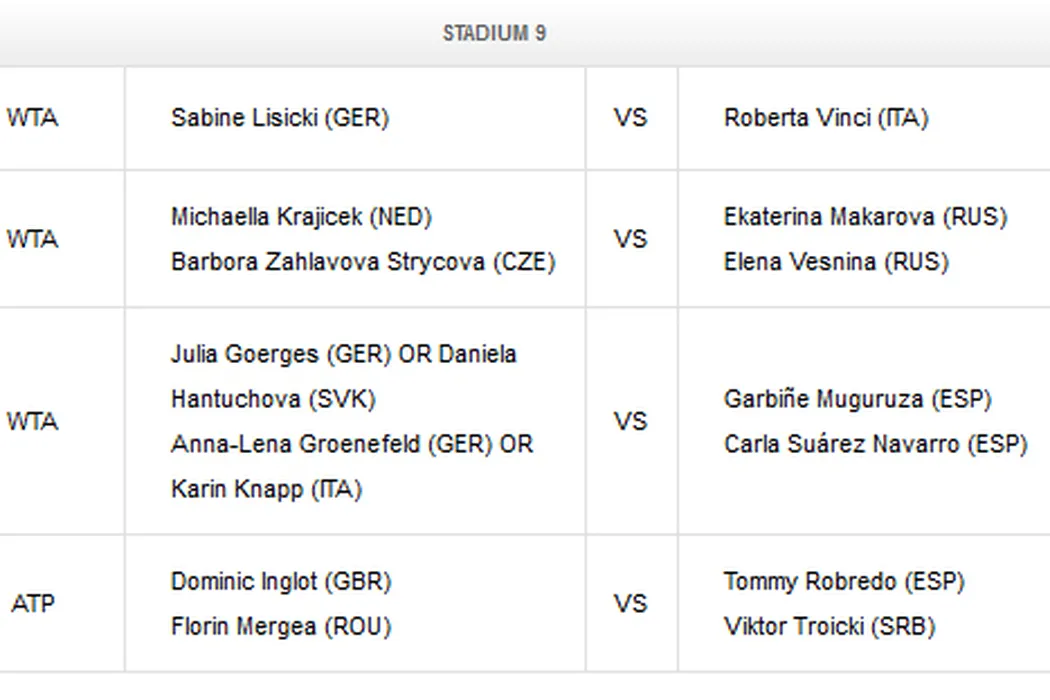This screenshot has height=700, width=1050.
Task: Select Carla Suárez Navarro (ESP)
Action: pos(875,444)
